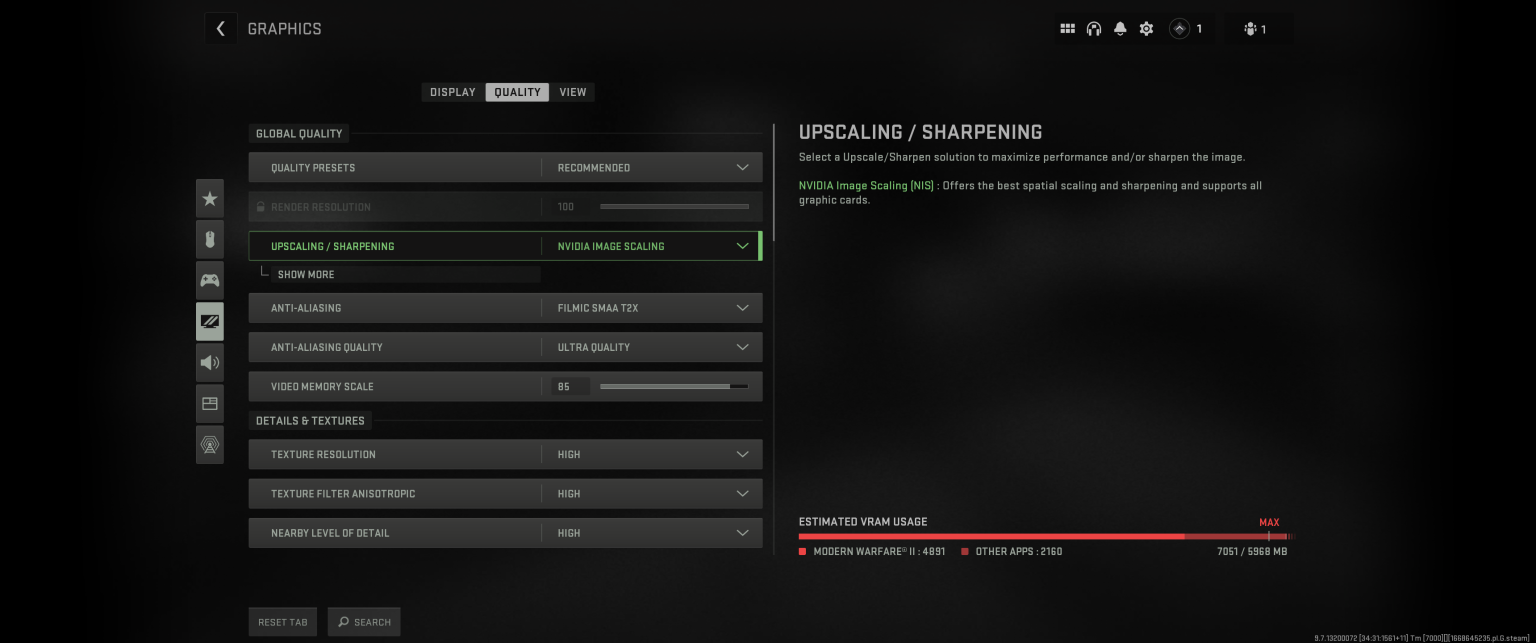Adjust the Video Memory Scale slider
The height and width of the screenshot is (643, 1536).
click(674, 385)
